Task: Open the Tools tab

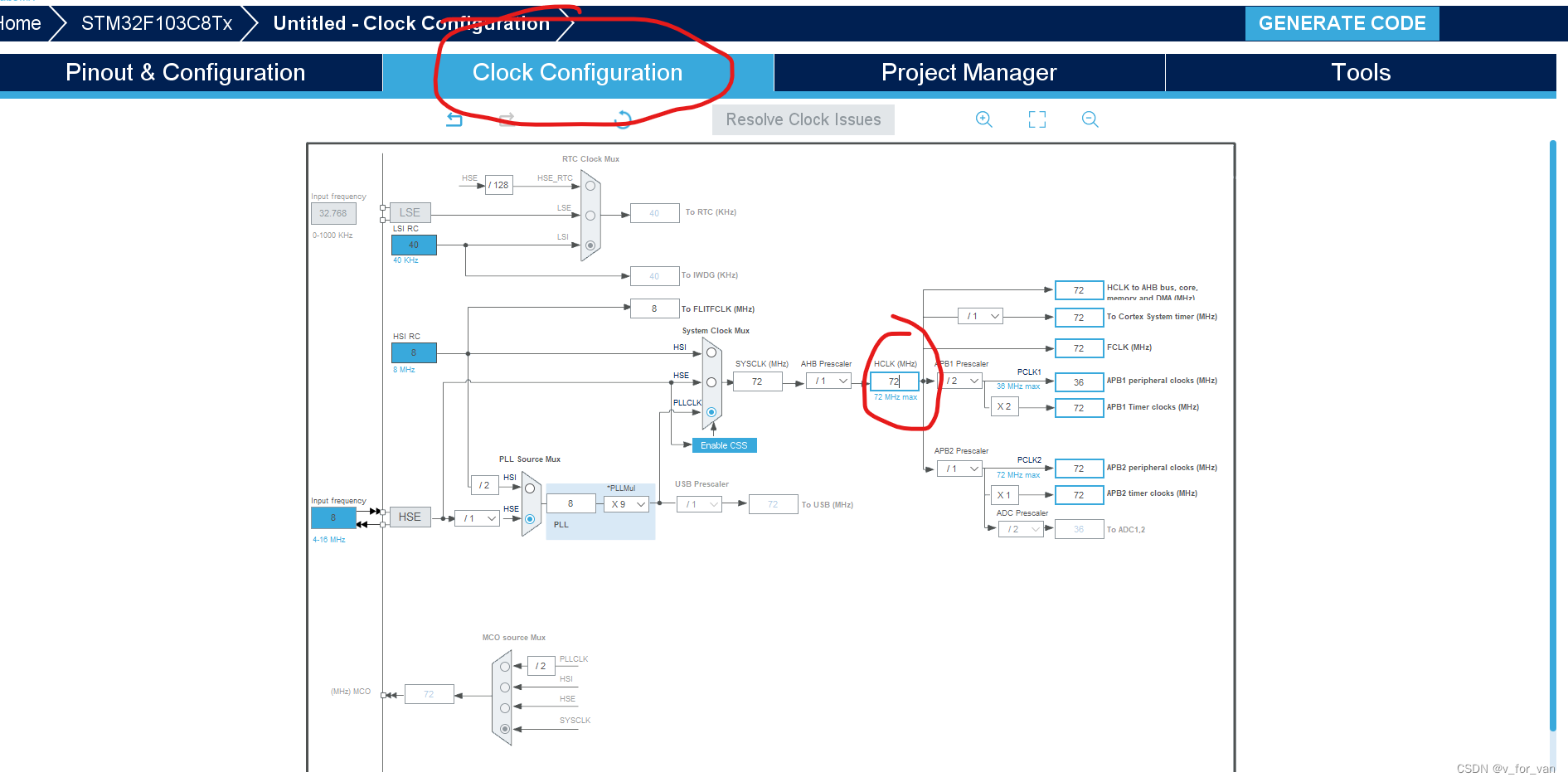Action: tap(1361, 73)
